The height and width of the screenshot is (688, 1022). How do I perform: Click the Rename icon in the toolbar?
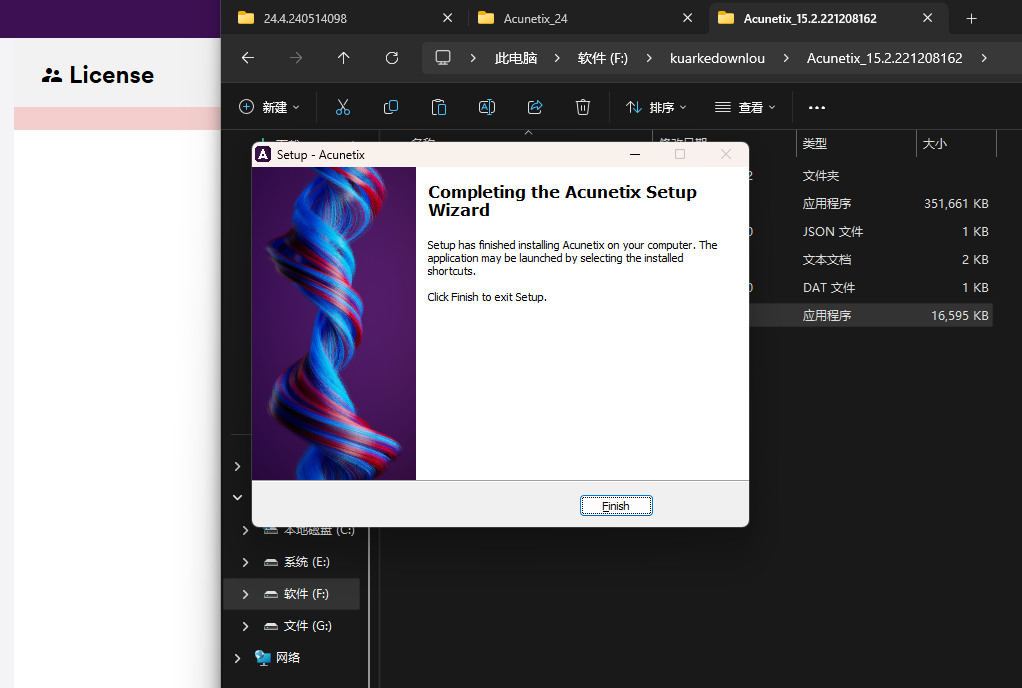click(x=487, y=107)
